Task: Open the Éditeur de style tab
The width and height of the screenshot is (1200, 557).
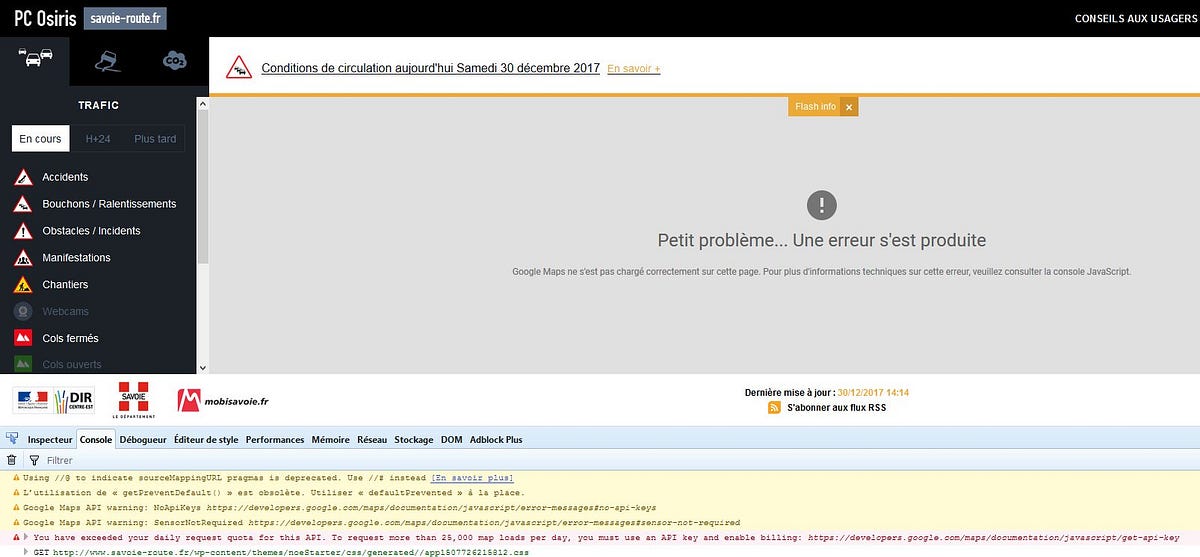Action: (x=206, y=439)
